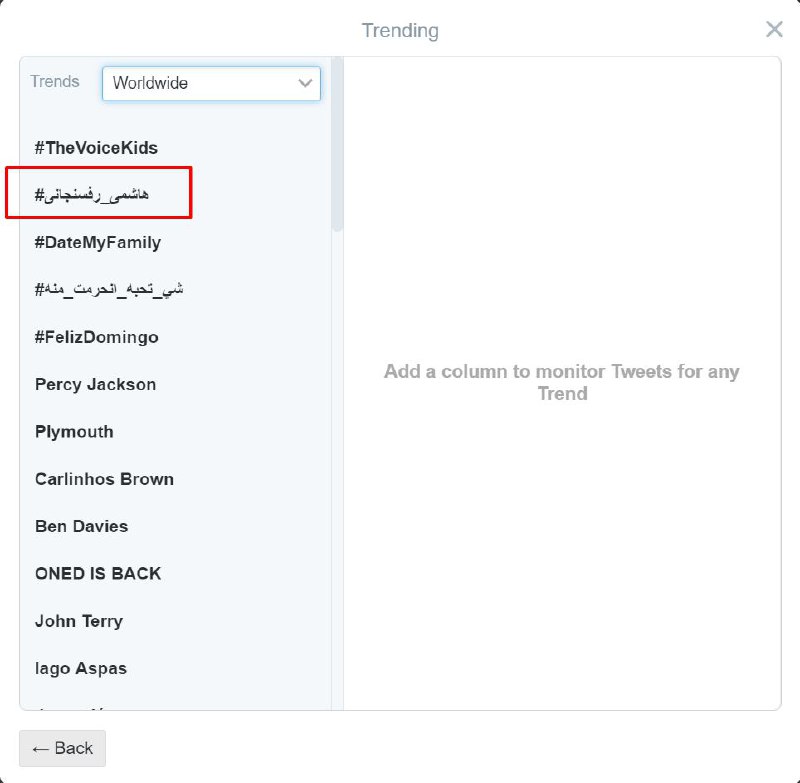Open the #FelizDomingo trend
This screenshot has width=800, height=783.
(x=96, y=337)
